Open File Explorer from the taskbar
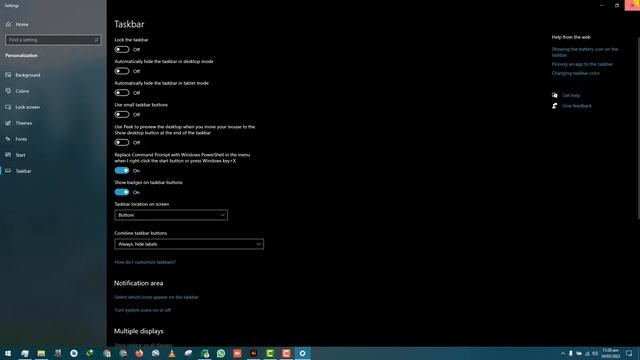640x360 pixels. tap(41, 353)
